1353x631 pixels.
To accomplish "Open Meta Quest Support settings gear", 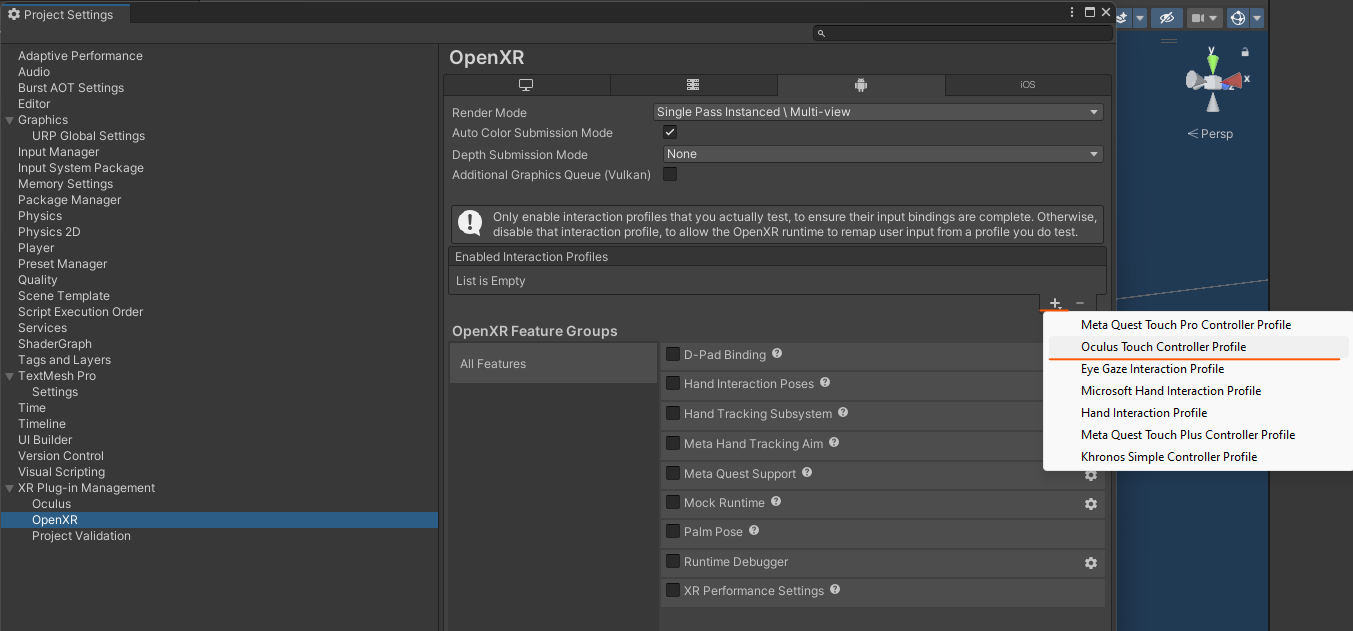I will coord(1091,475).
